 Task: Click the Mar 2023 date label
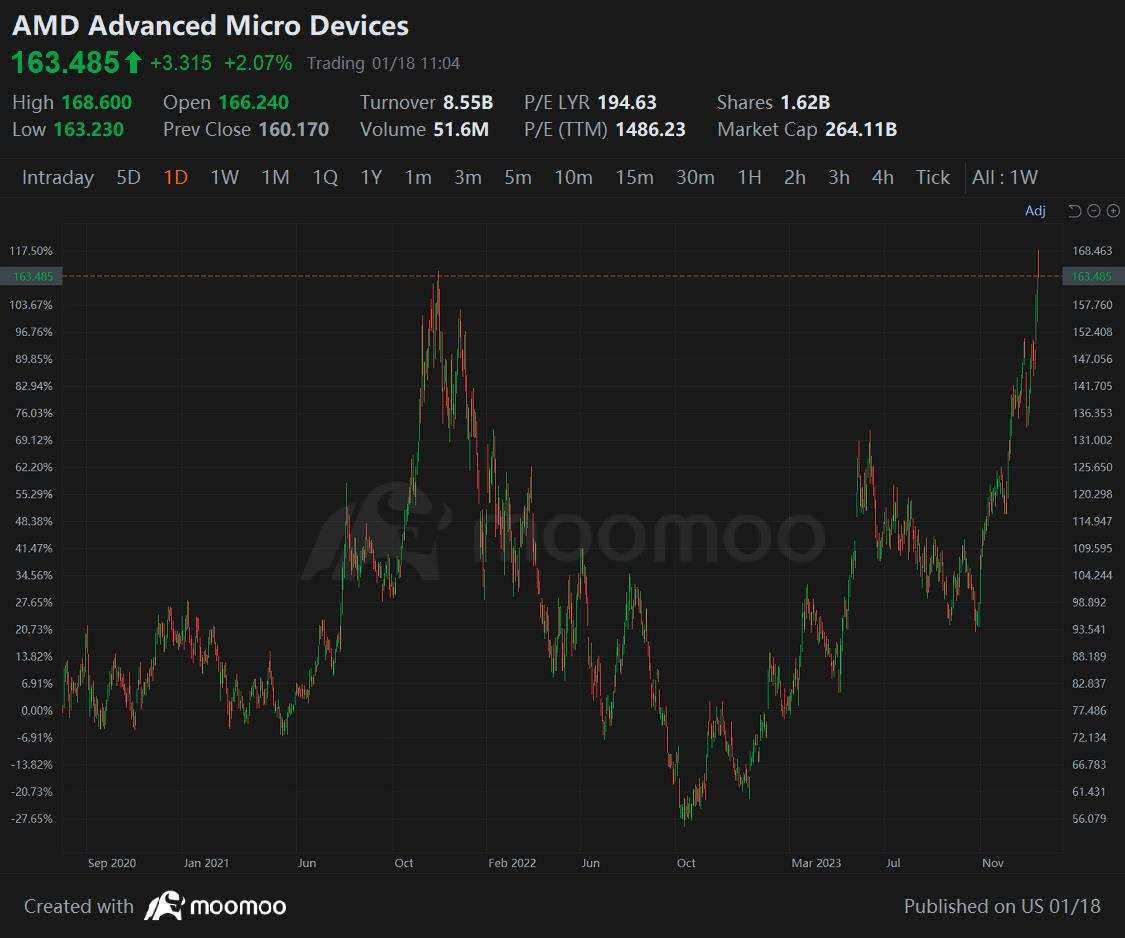click(816, 863)
